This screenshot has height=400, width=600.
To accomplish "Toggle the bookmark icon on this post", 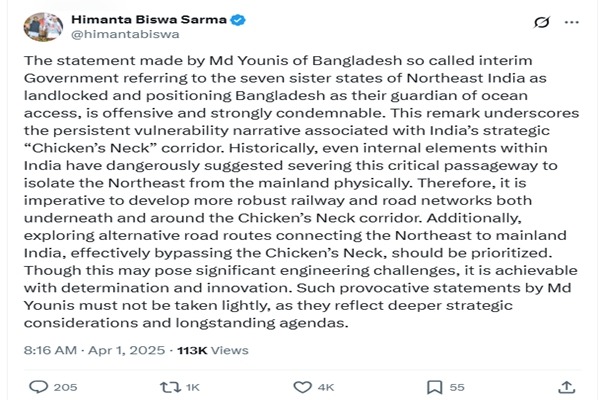I will [x=434, y=387].
